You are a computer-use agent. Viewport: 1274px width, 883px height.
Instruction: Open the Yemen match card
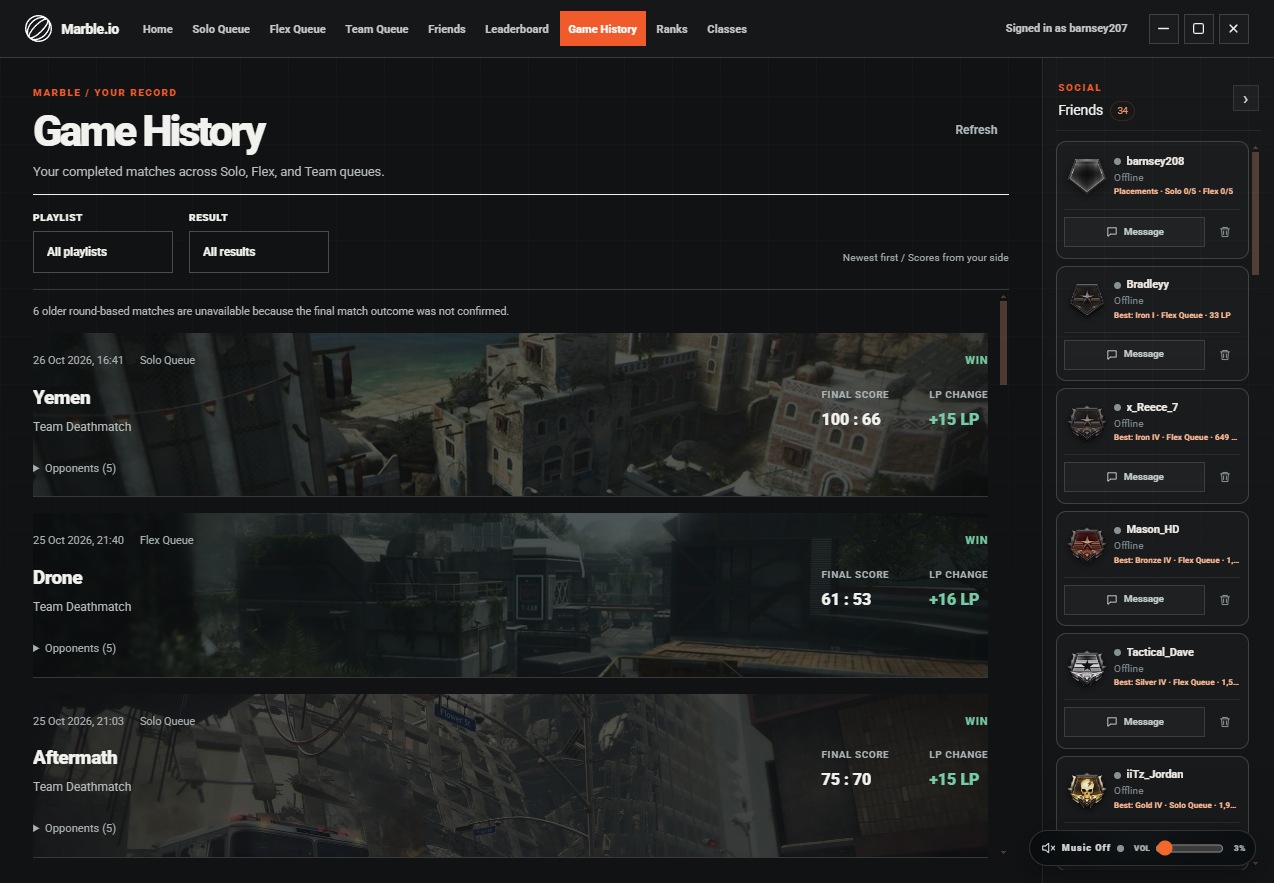point(510,415)
